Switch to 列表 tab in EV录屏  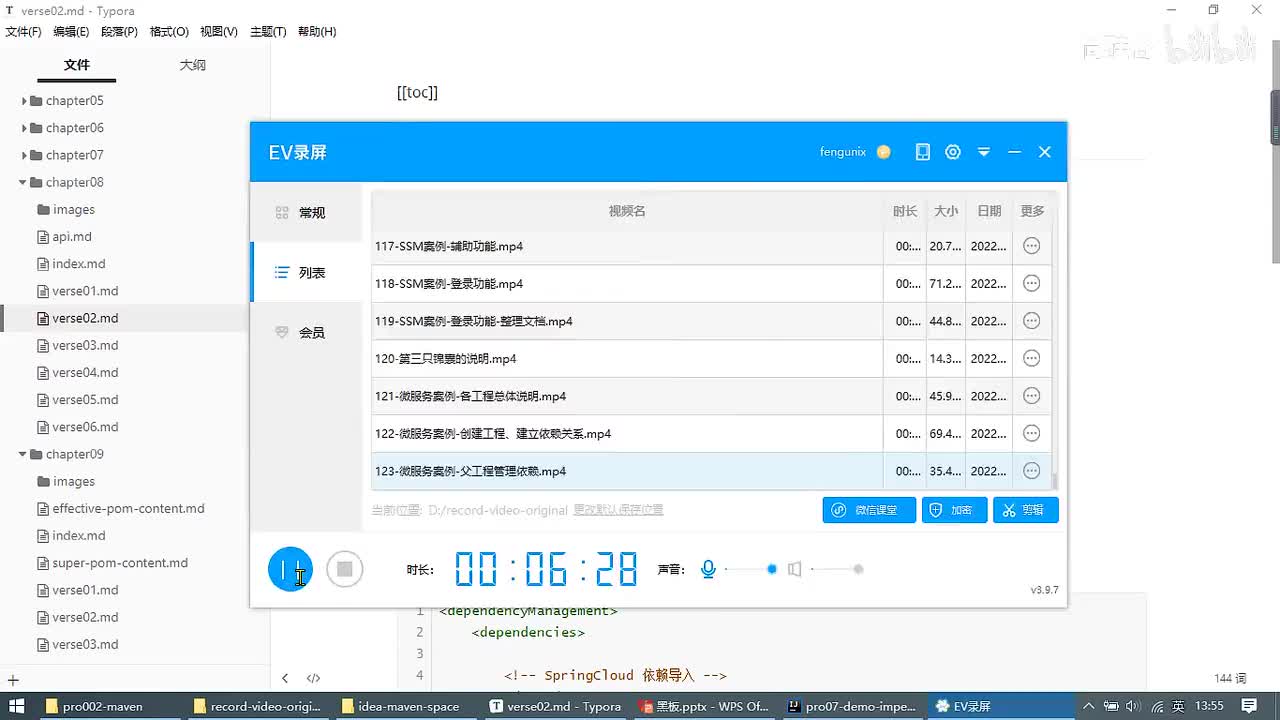[x=306, y=272]
